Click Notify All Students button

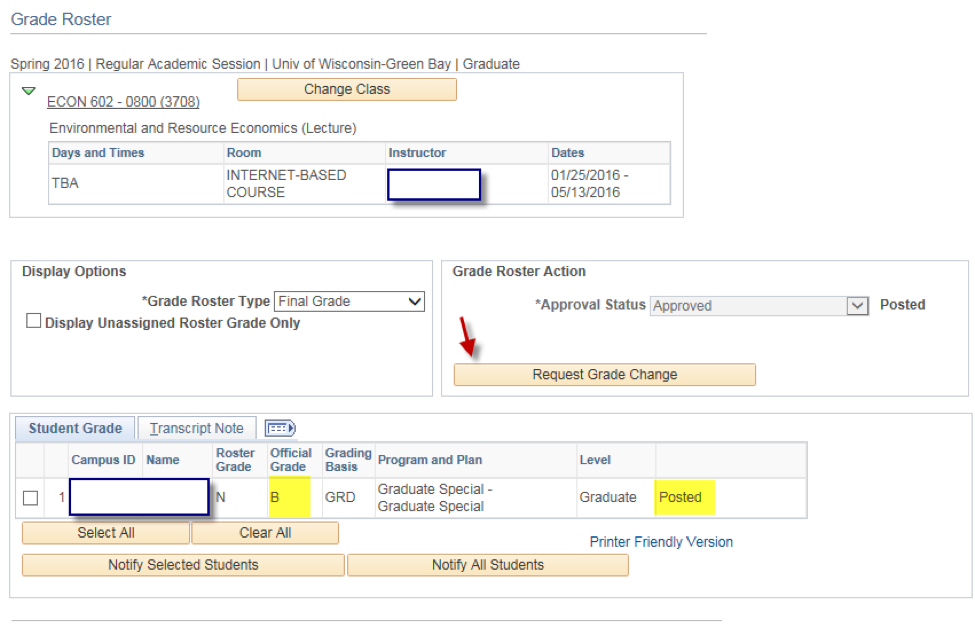488,565
